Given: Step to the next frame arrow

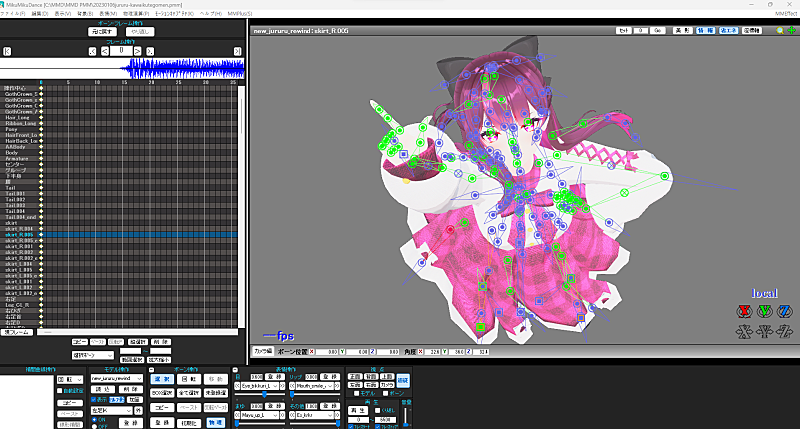Looking at the screenshot, I should (x=135, y=50).
